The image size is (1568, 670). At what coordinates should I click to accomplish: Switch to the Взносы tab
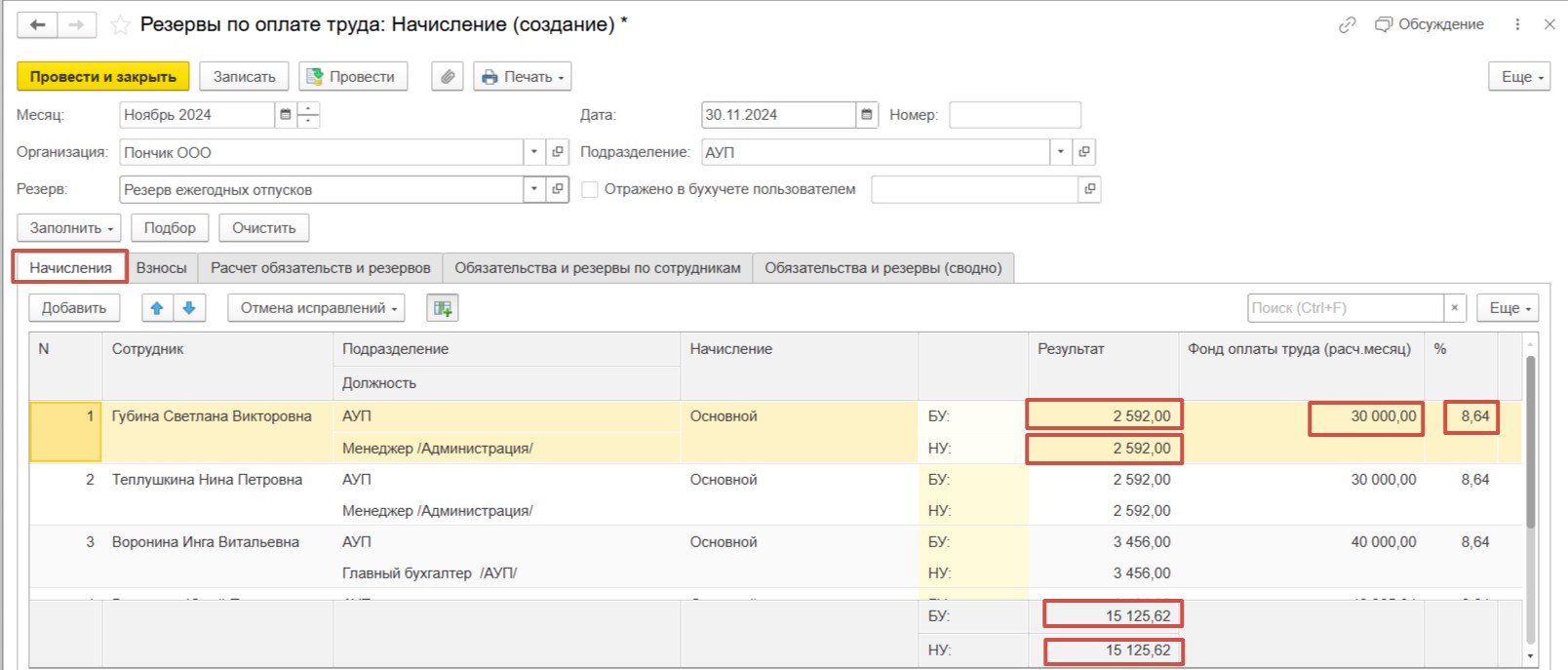162,267
